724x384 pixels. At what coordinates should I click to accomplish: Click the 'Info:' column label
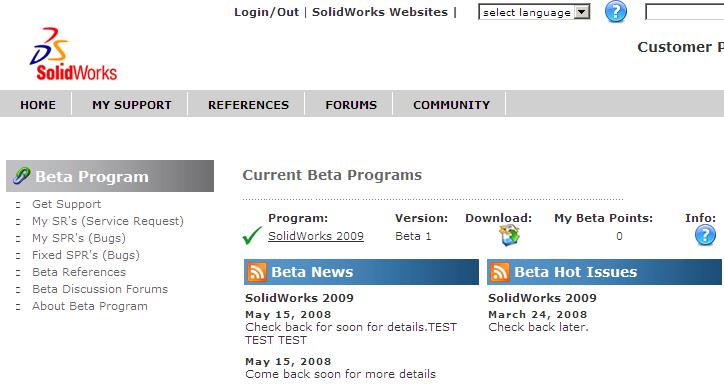coord(700,218)
